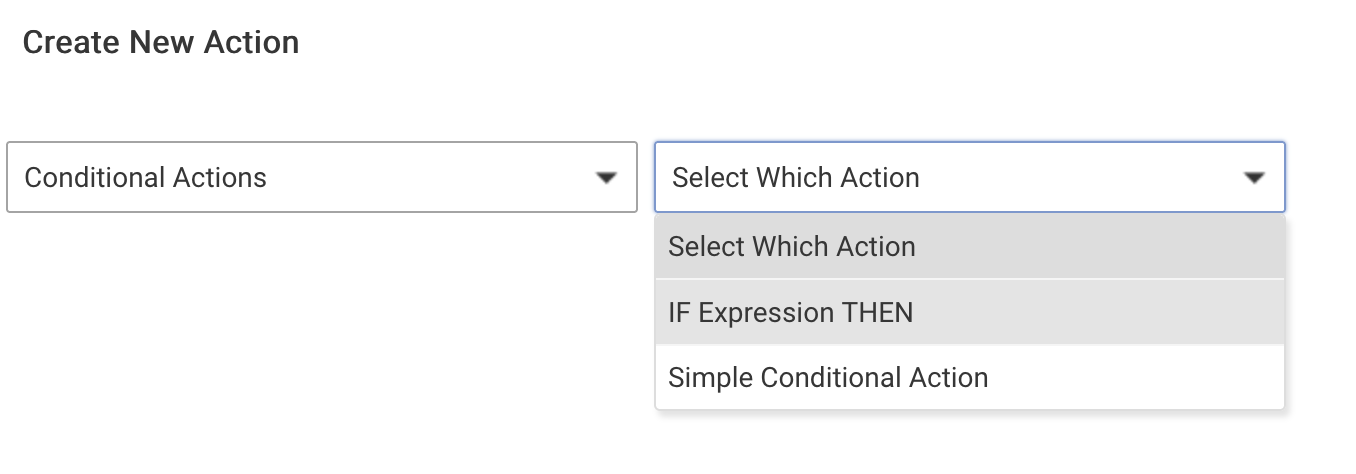Image resolution: width=1356 pixels, height=474 pixels.
Task: Click the Create New Action heading
Action: pyautogui.click(x=160, y=43)
